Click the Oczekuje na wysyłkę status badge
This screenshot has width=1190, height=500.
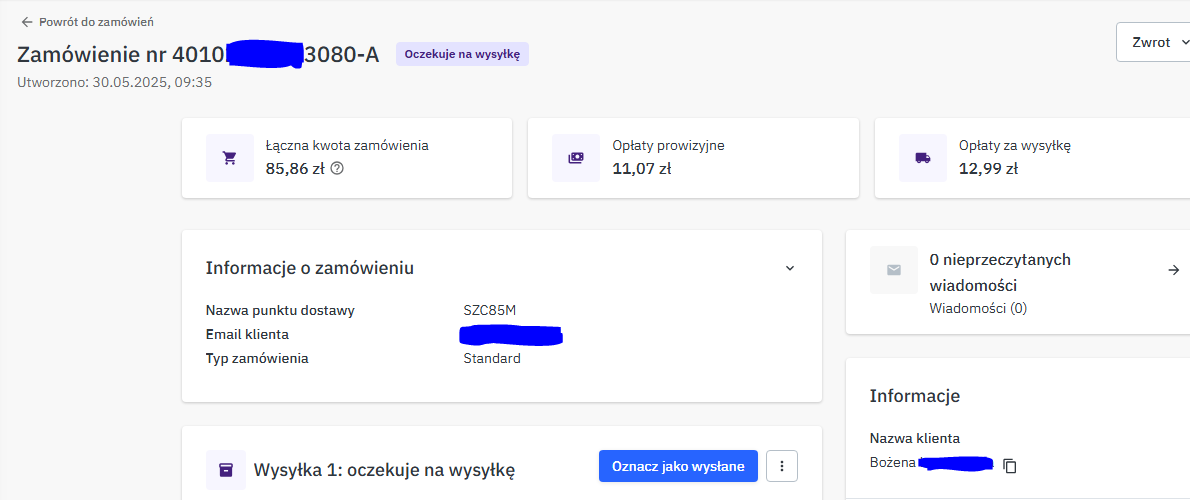pyautogui.click(x=462, y=54)
